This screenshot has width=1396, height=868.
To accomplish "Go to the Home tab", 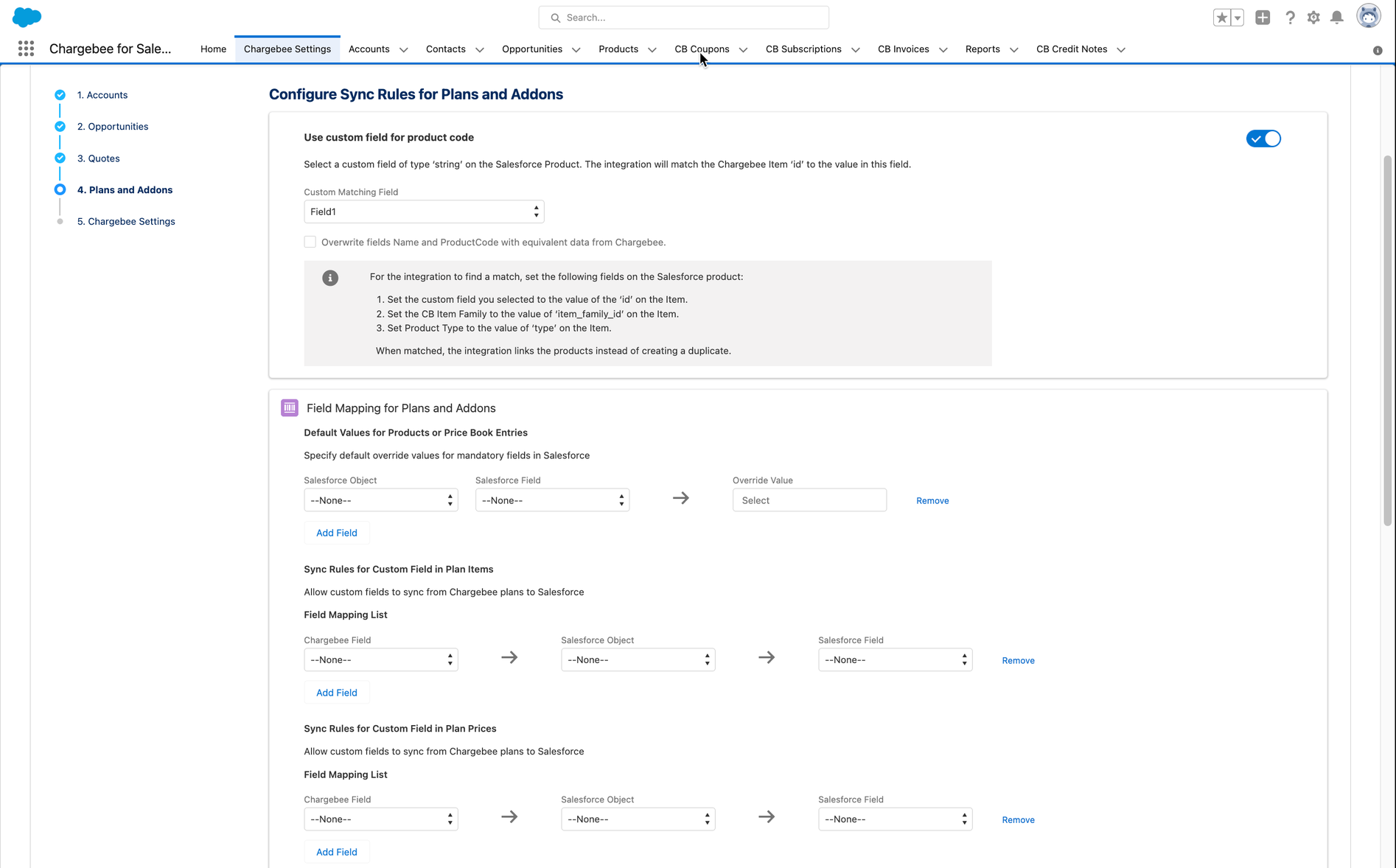I will pos(213,49).
